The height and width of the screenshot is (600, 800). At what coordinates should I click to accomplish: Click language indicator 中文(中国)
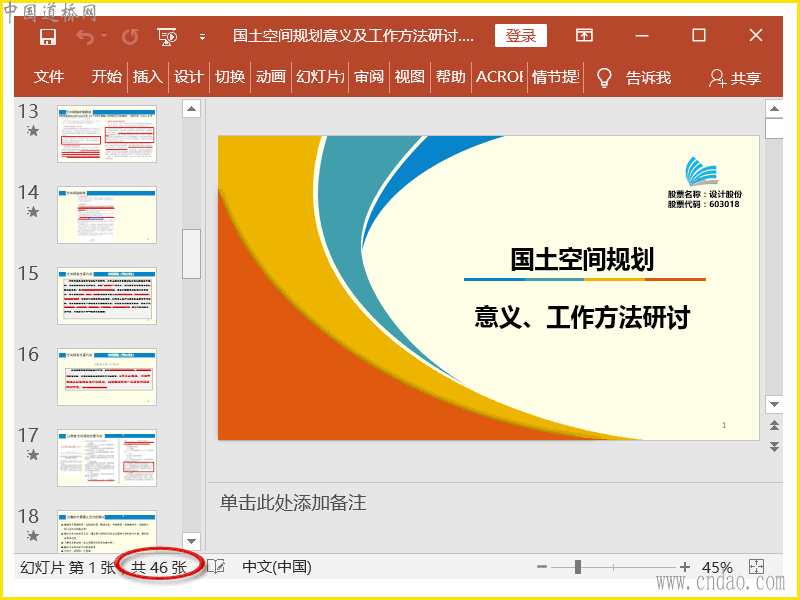pyautogui.click(x=277, y=567)
